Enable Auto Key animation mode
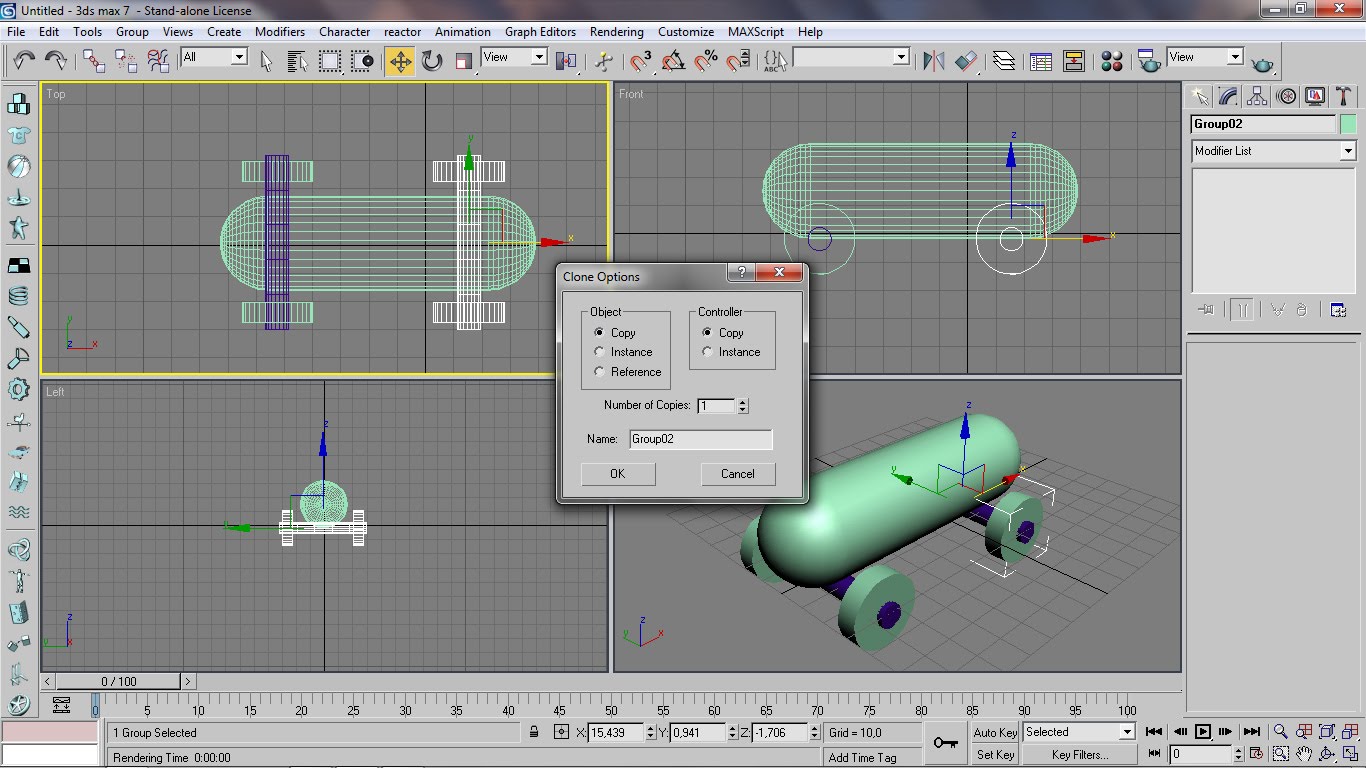This screenshot has width=1366, height=768. 994,732
